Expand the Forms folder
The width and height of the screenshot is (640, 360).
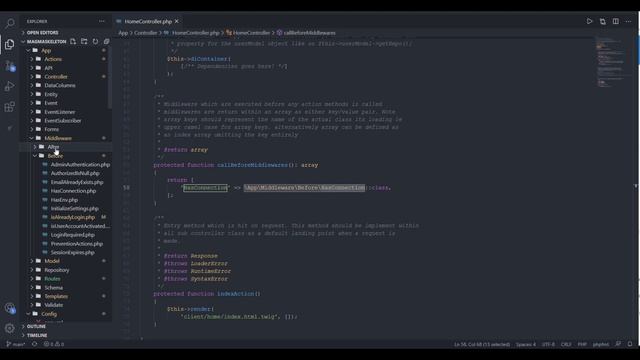click(51, 129)
